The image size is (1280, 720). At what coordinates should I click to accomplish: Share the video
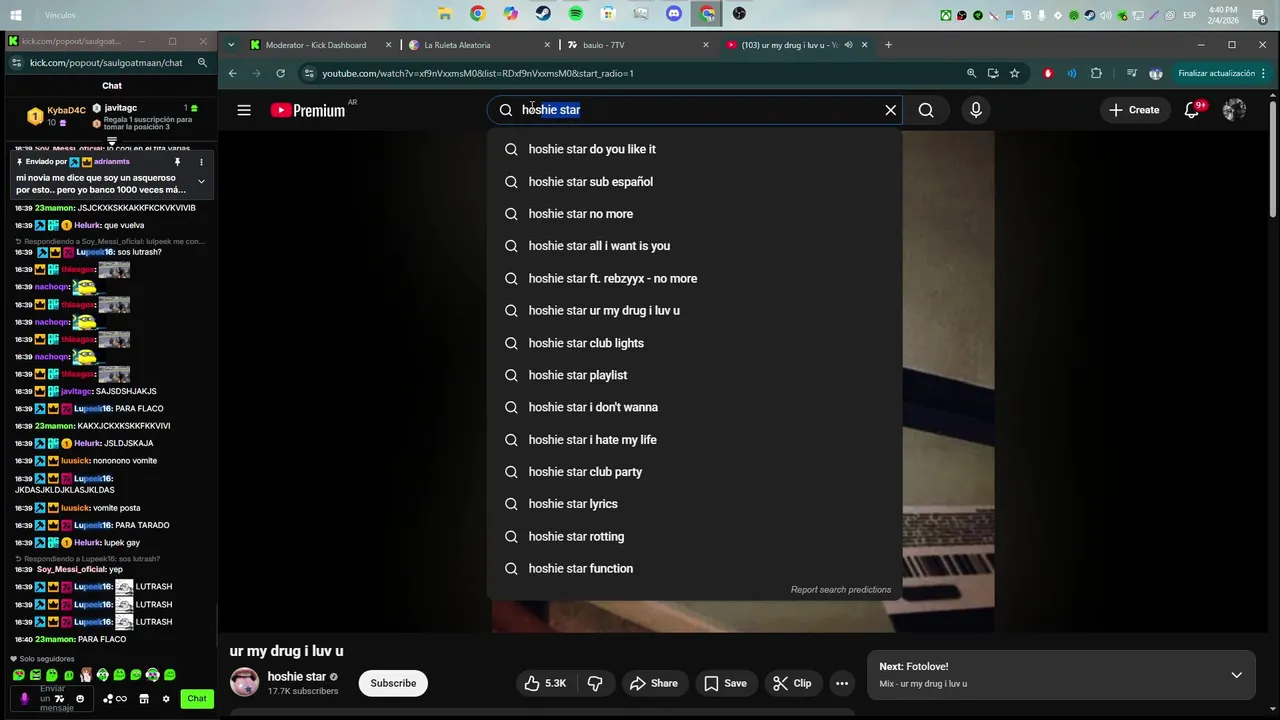[653, 683]
